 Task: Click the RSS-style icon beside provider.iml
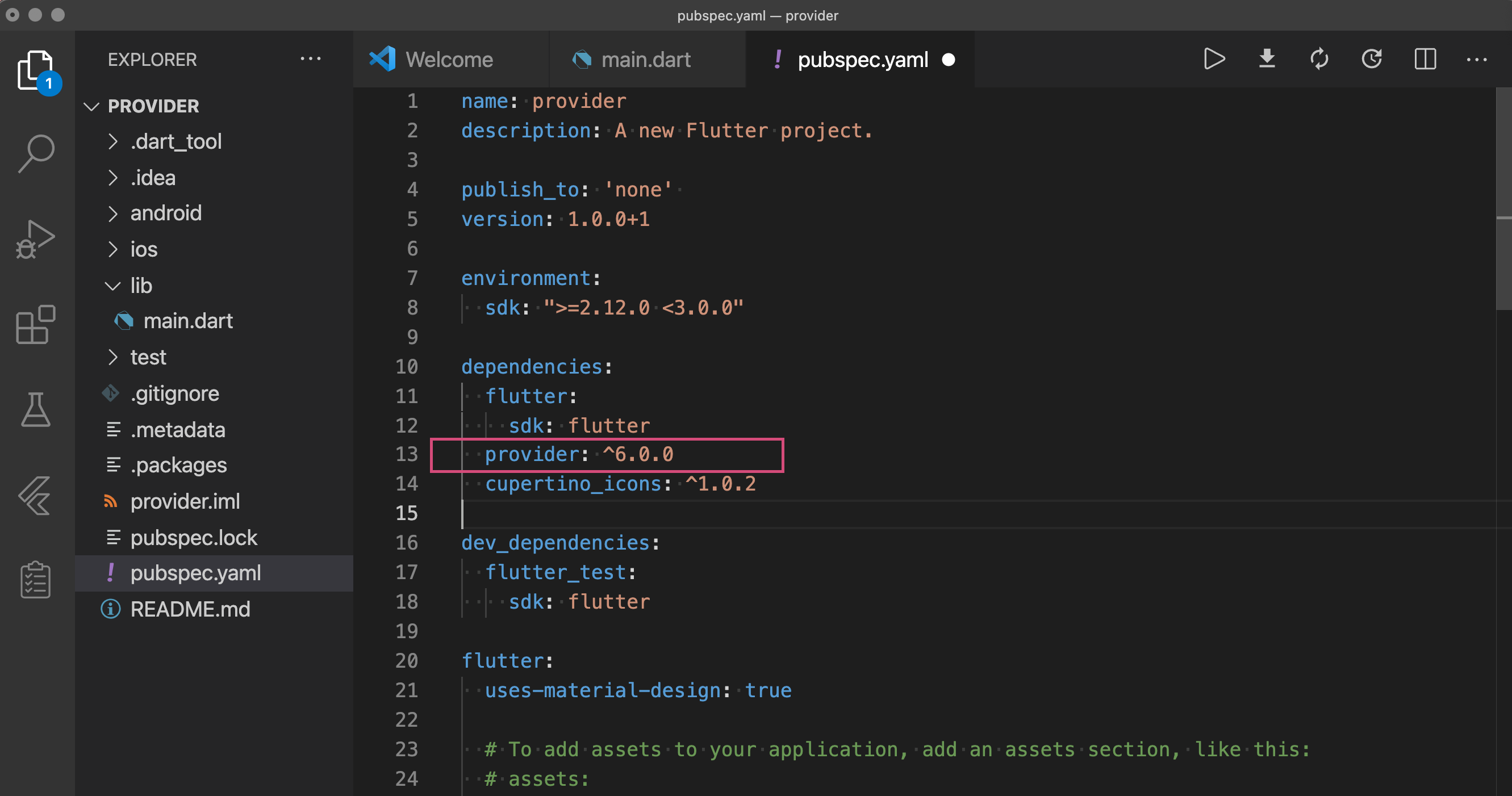point(110,501)
